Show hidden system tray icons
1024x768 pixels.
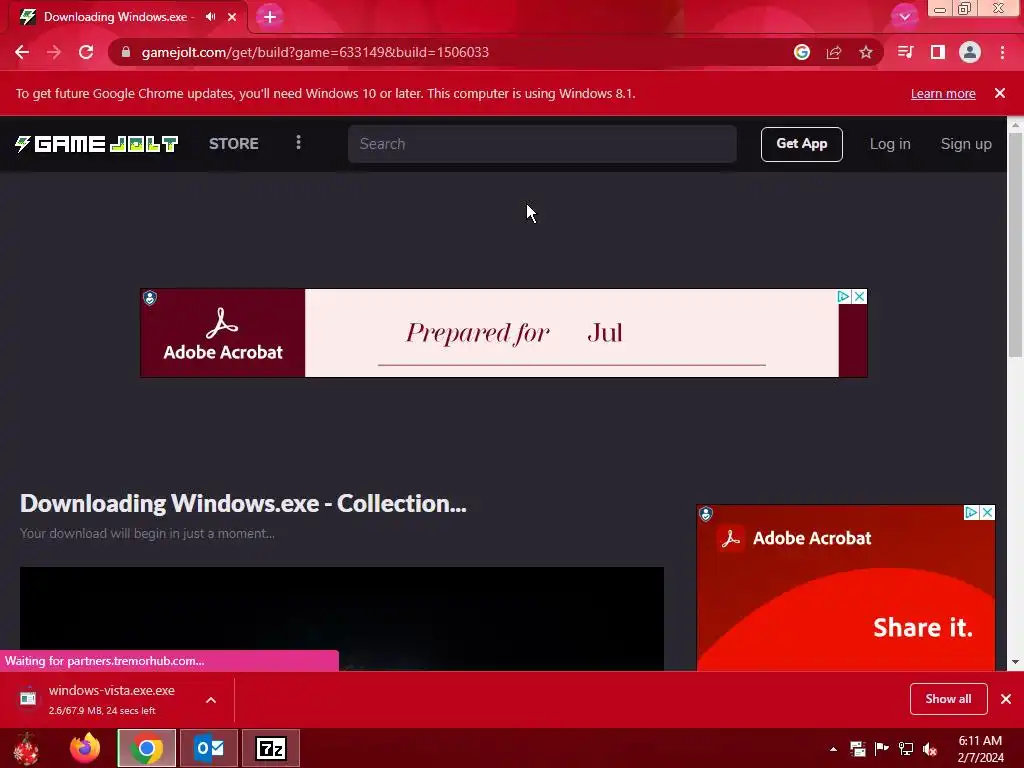click(833, 749)
